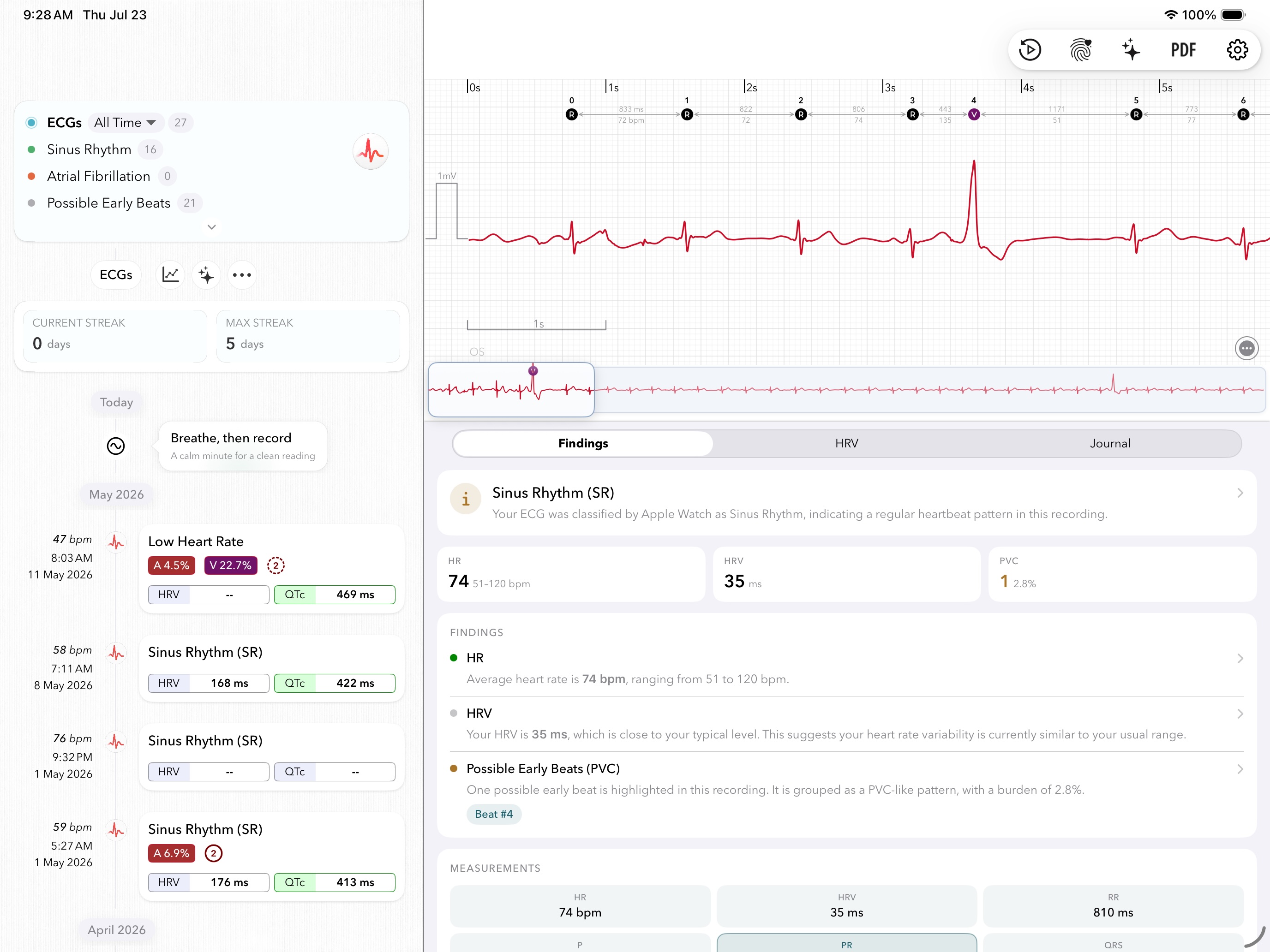Tap the Max Streak 5 days card
The height and width of the screenshot is (952, 1270).
pyautogui.click(x=308, y=336)
